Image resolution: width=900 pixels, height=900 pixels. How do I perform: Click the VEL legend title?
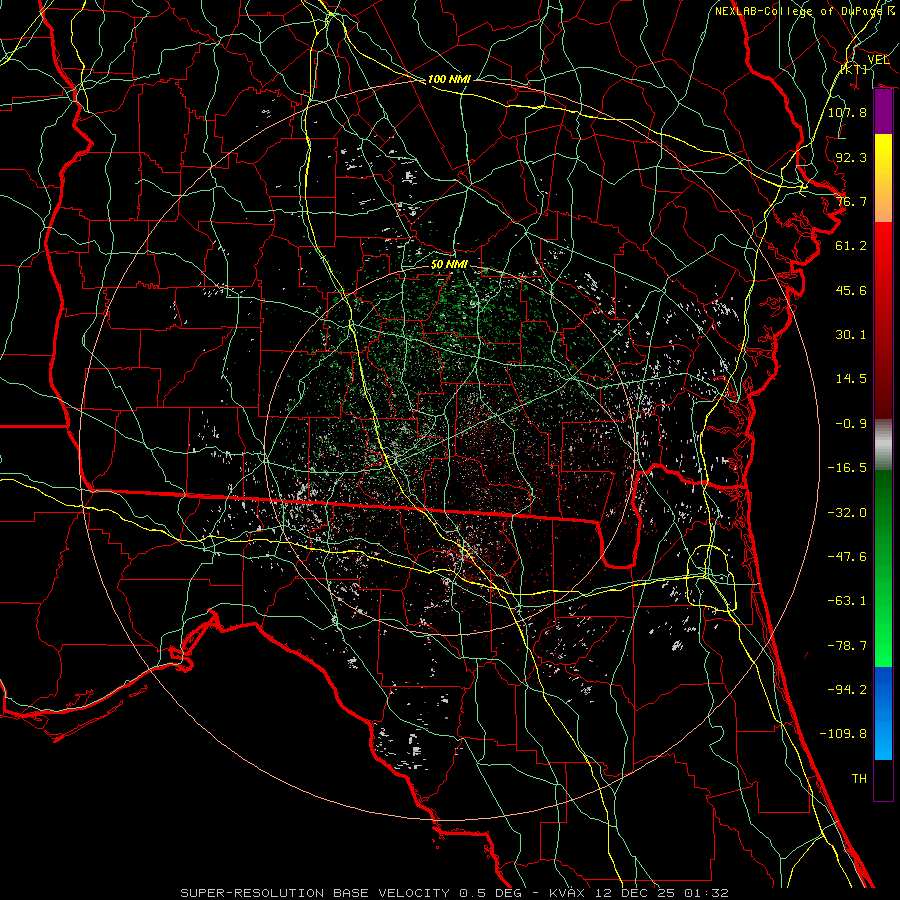[878, 60]
